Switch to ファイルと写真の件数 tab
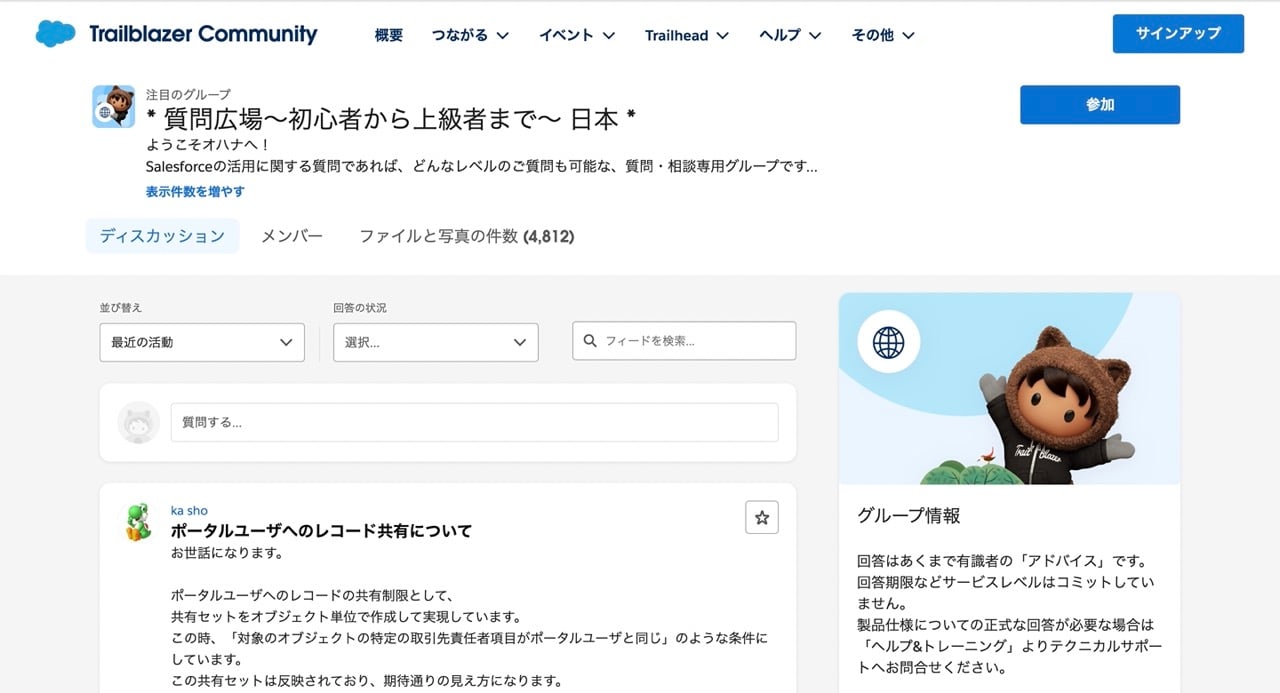The image size is (1280, 693). pos(467,236)
